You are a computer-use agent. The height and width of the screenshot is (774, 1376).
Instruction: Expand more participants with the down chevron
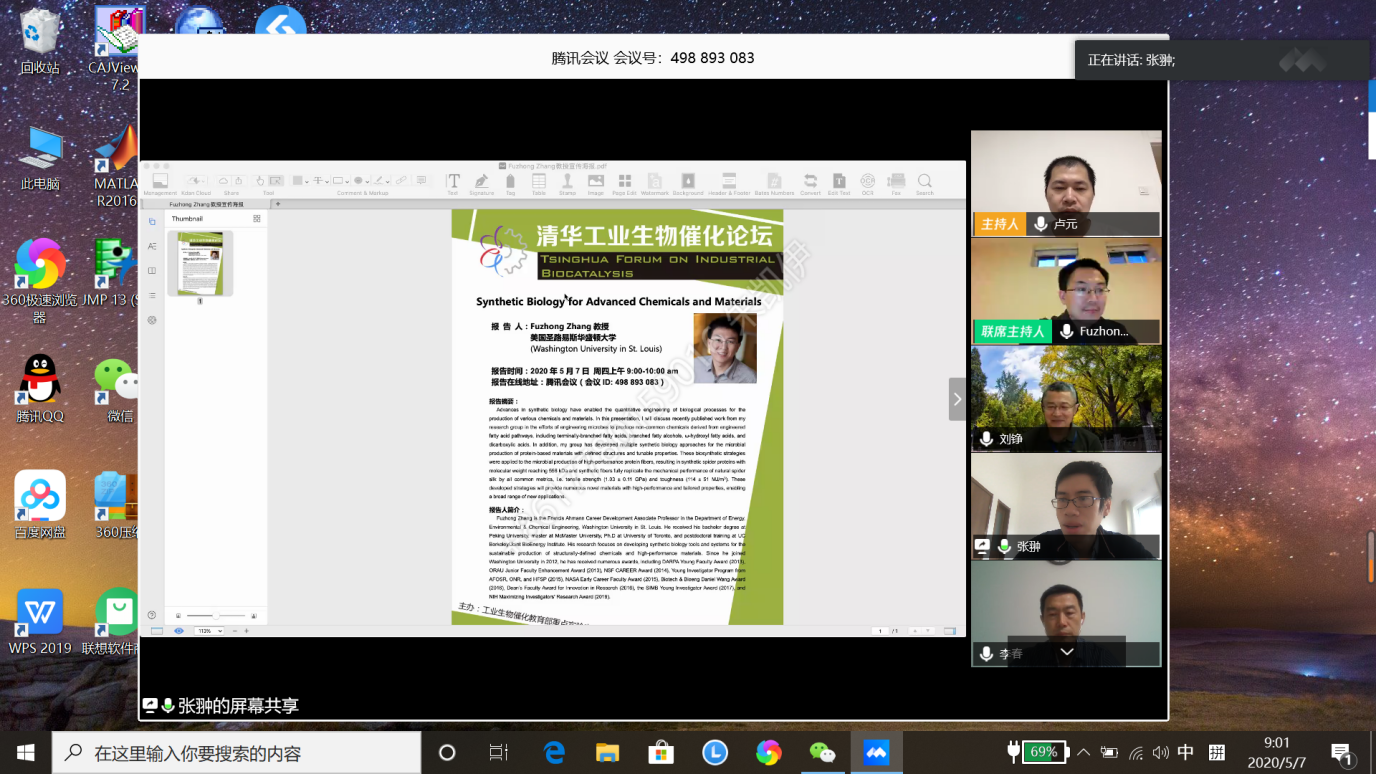coord(1067,652)
